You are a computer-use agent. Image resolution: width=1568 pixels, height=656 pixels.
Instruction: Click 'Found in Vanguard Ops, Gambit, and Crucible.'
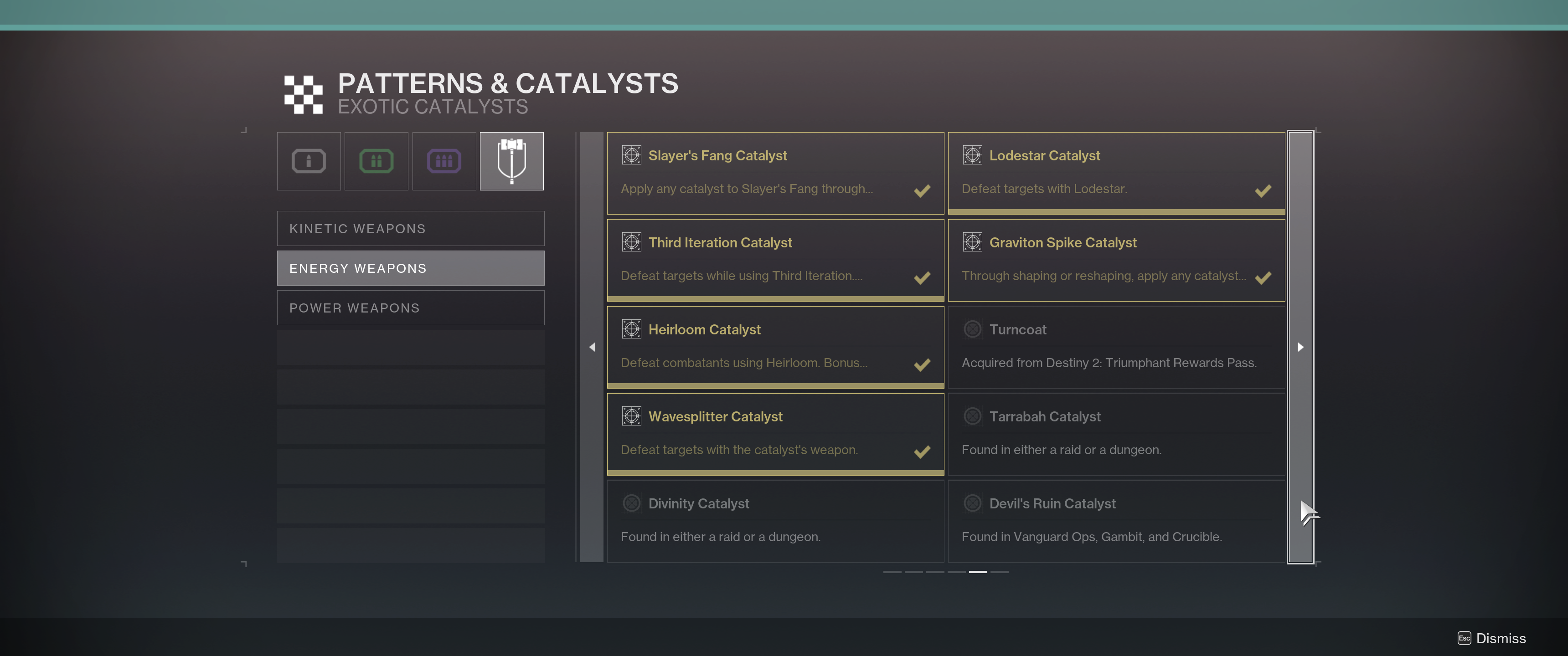(1091, 538)
